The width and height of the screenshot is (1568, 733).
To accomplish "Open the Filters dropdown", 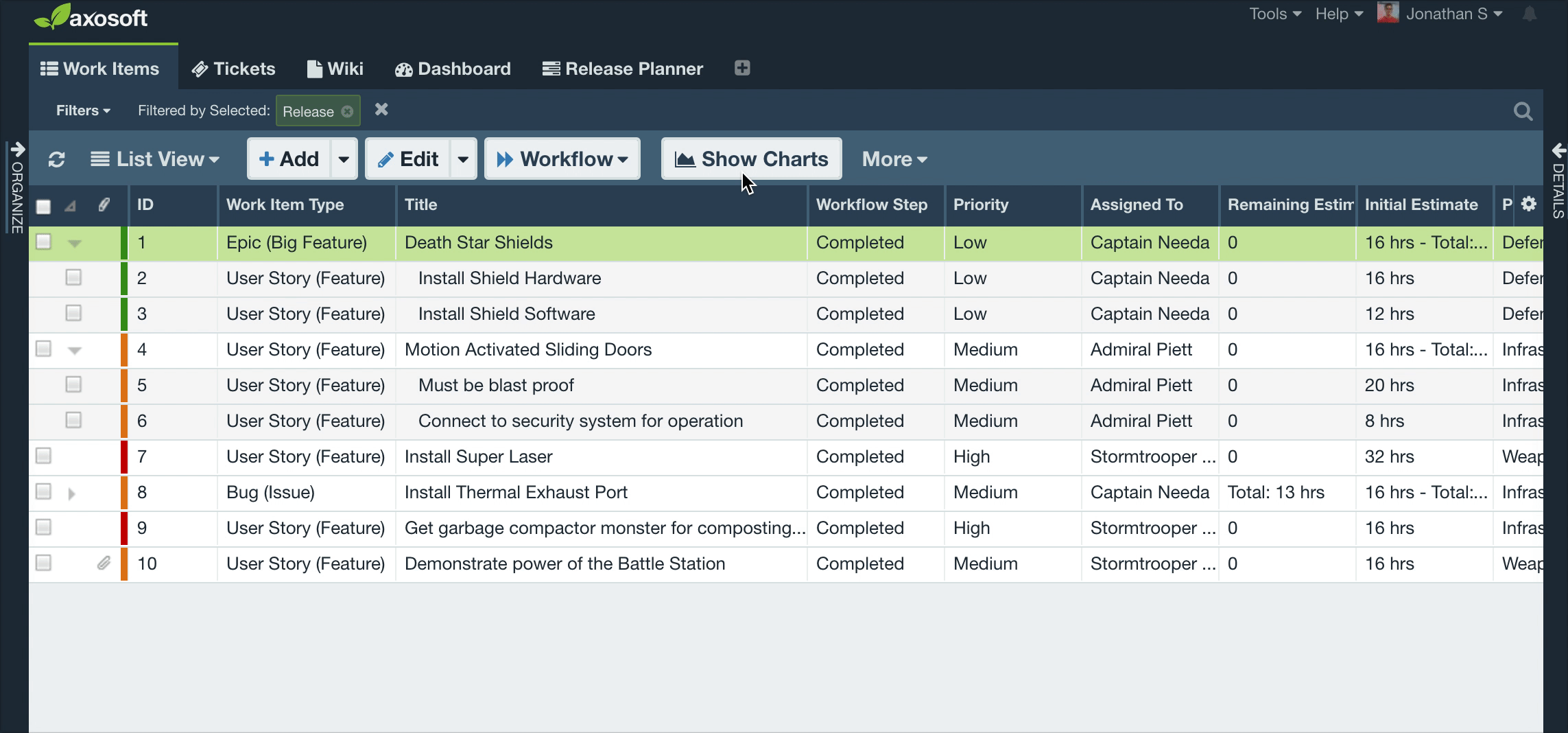I will click(x=83, y=110).
